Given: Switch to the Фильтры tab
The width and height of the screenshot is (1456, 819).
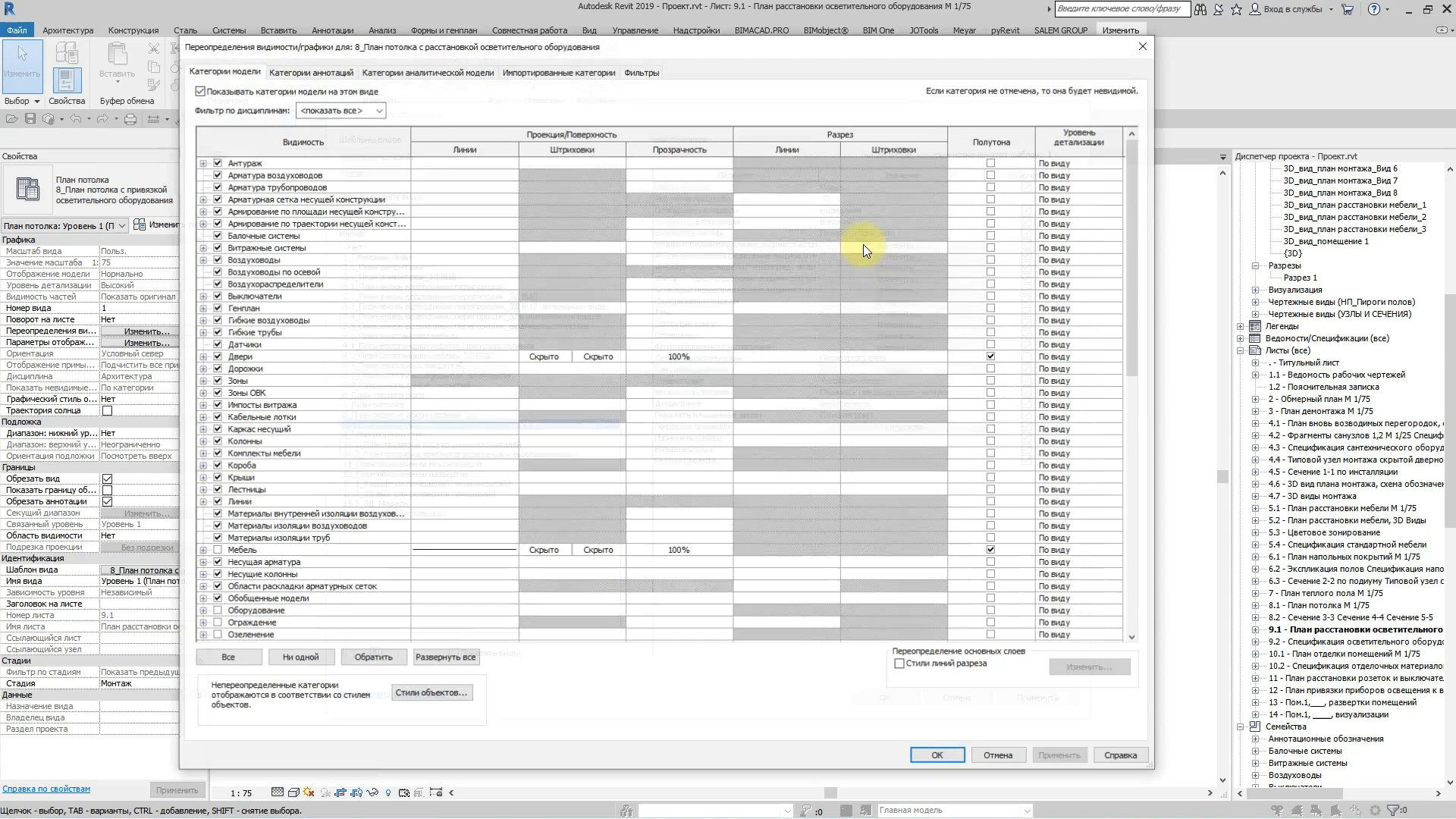Looking at the screenshot, I should point(642,73).
